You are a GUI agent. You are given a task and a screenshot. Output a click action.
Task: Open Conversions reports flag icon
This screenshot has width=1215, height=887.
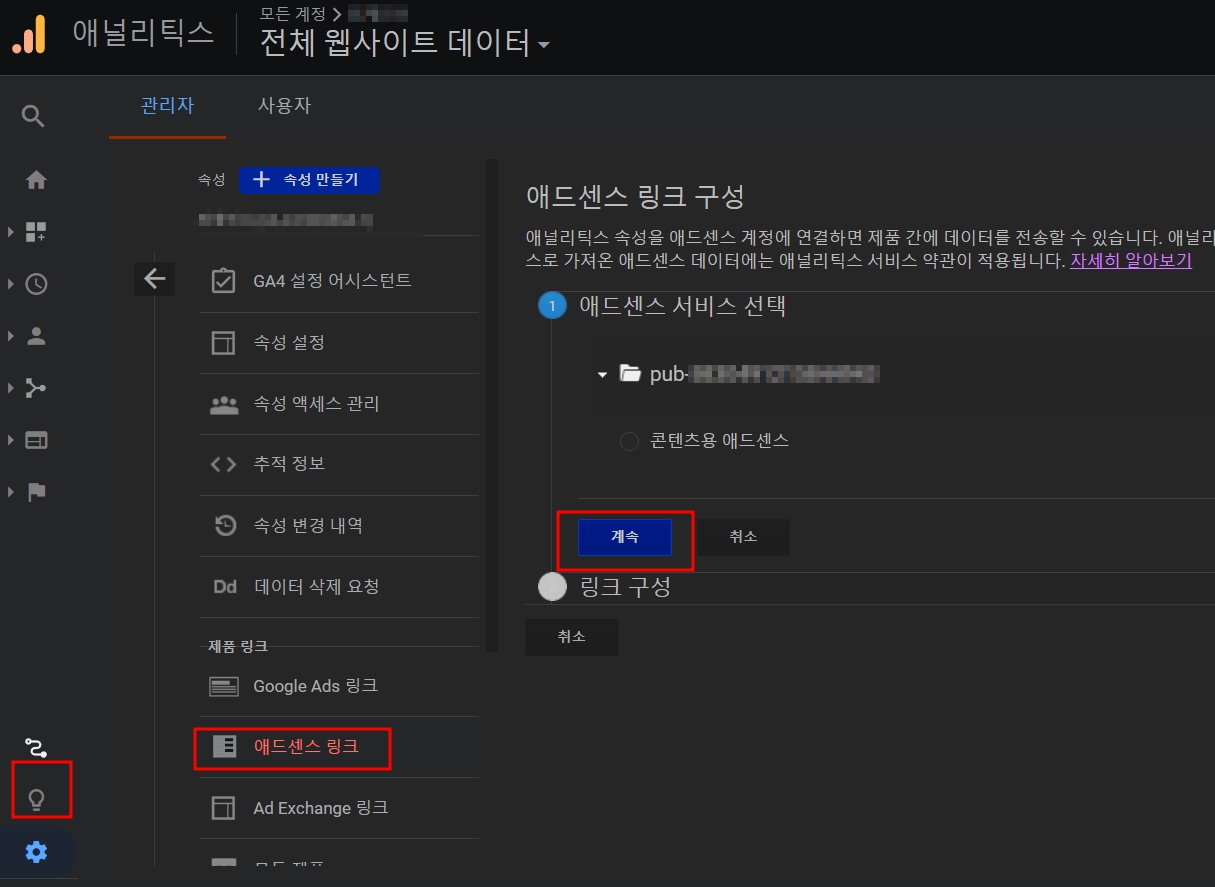click(36, 492)
